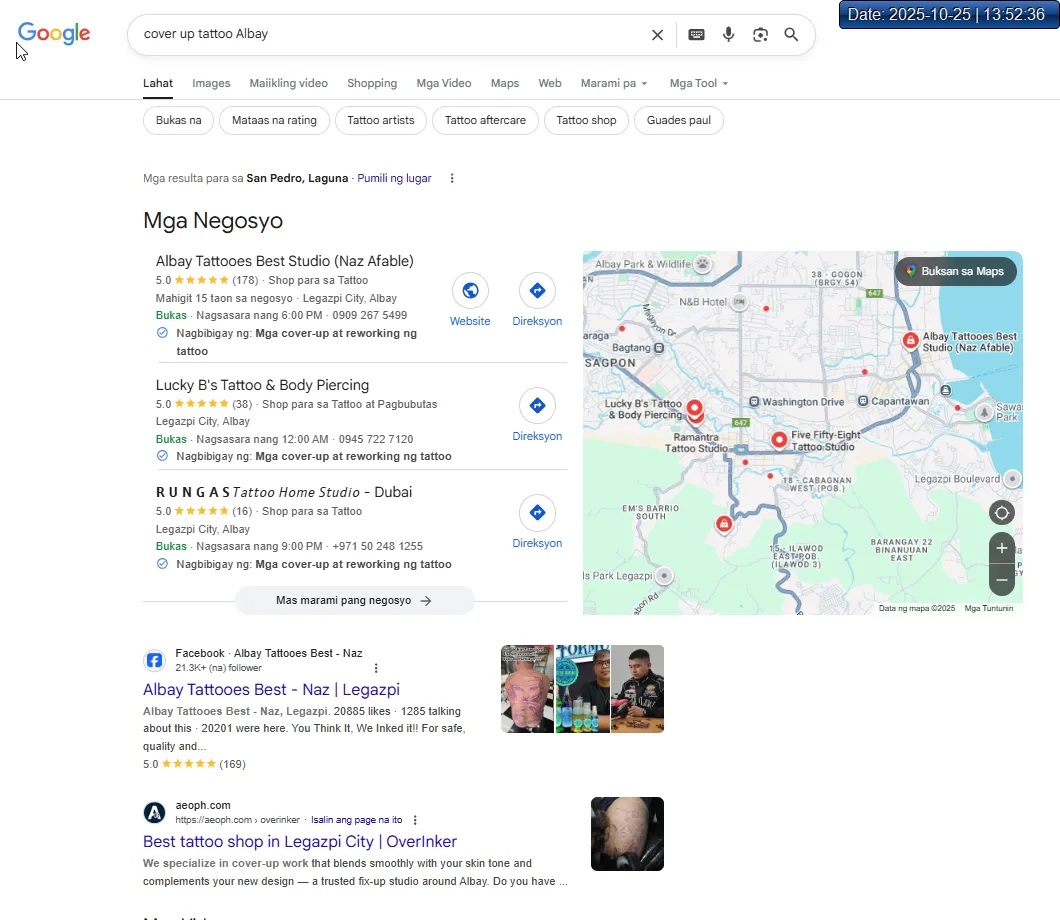The height and width of the screenshot is (920, 1060).
Task: Switch to the Shopping tab
Action: pos(372,84)
